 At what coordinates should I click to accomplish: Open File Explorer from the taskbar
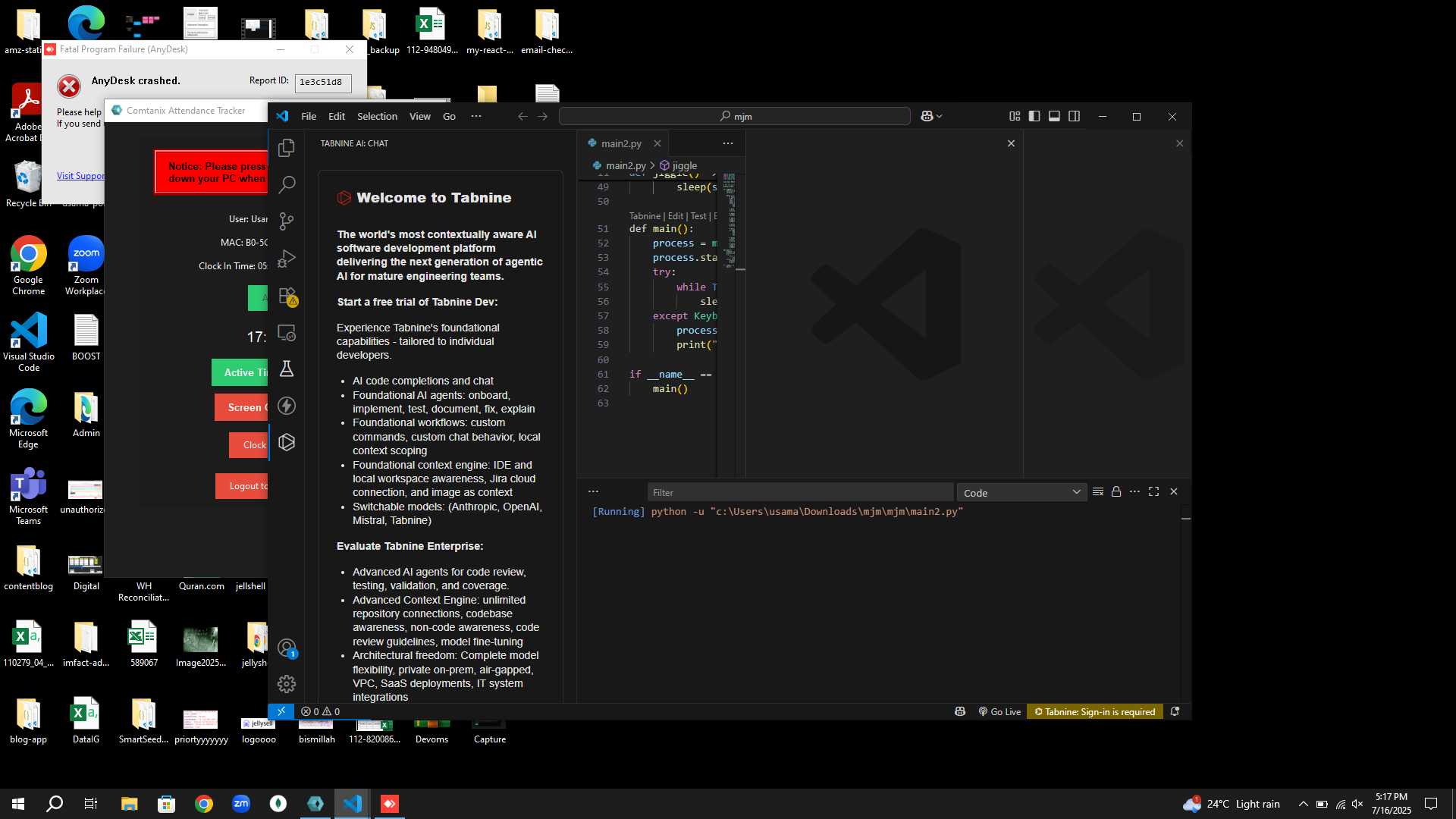pos(130,804)
